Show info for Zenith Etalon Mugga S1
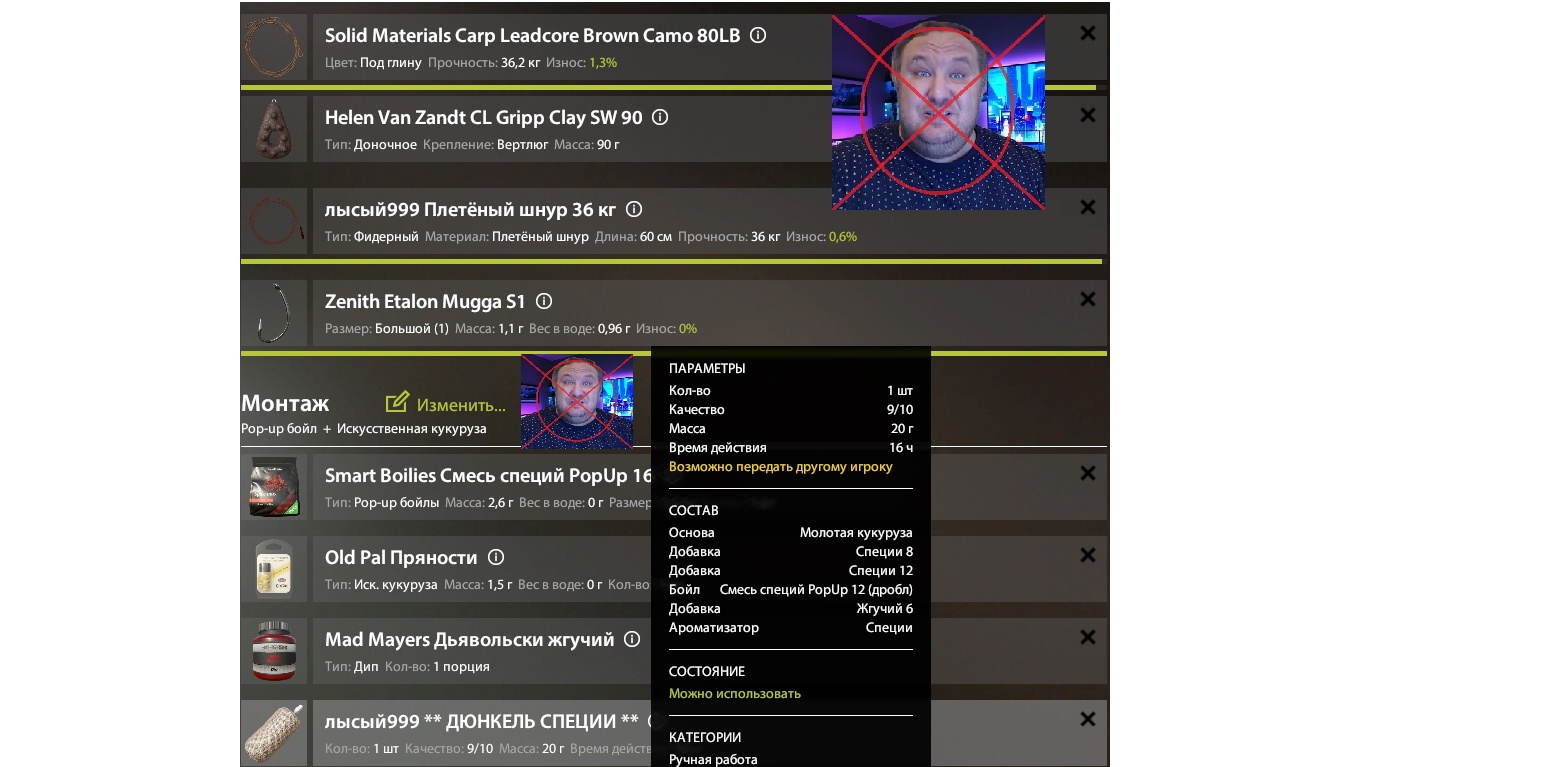This screenshot has height=767, width=1548. (544, 301)
